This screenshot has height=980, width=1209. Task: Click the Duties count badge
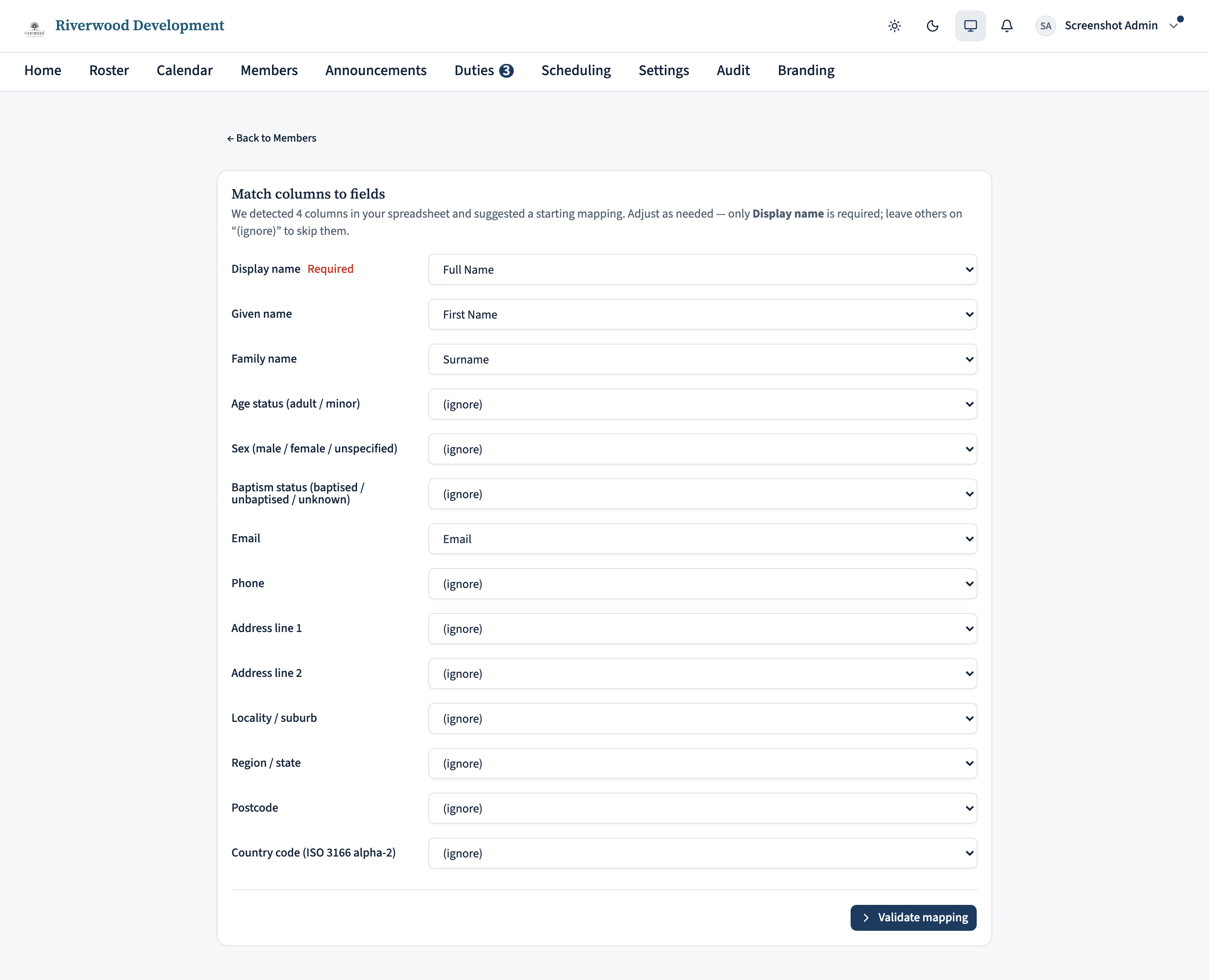point(506,70)
